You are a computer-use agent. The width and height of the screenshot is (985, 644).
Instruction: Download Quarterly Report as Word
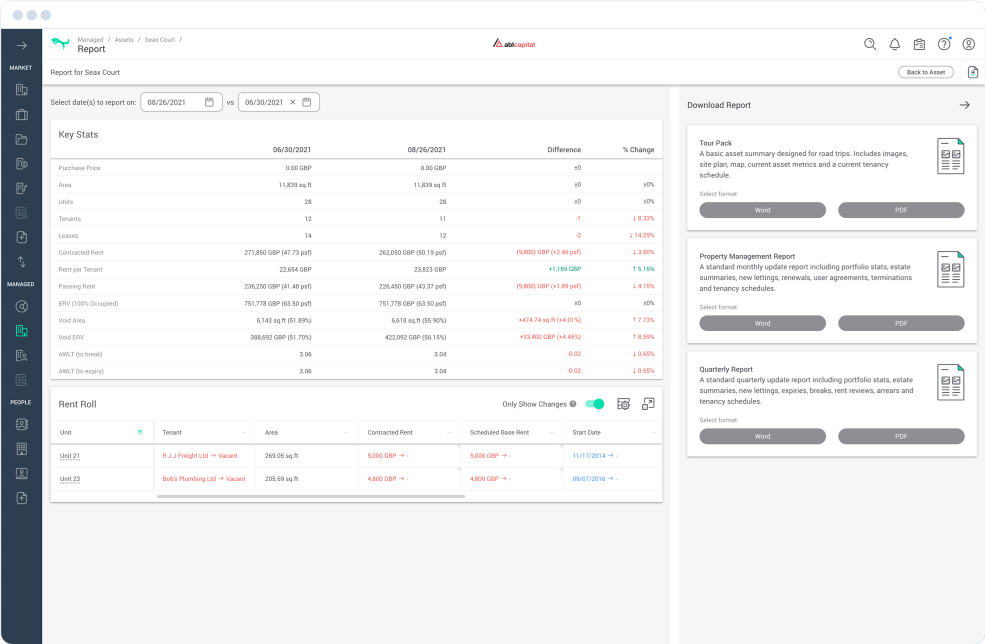click(762, 436)
